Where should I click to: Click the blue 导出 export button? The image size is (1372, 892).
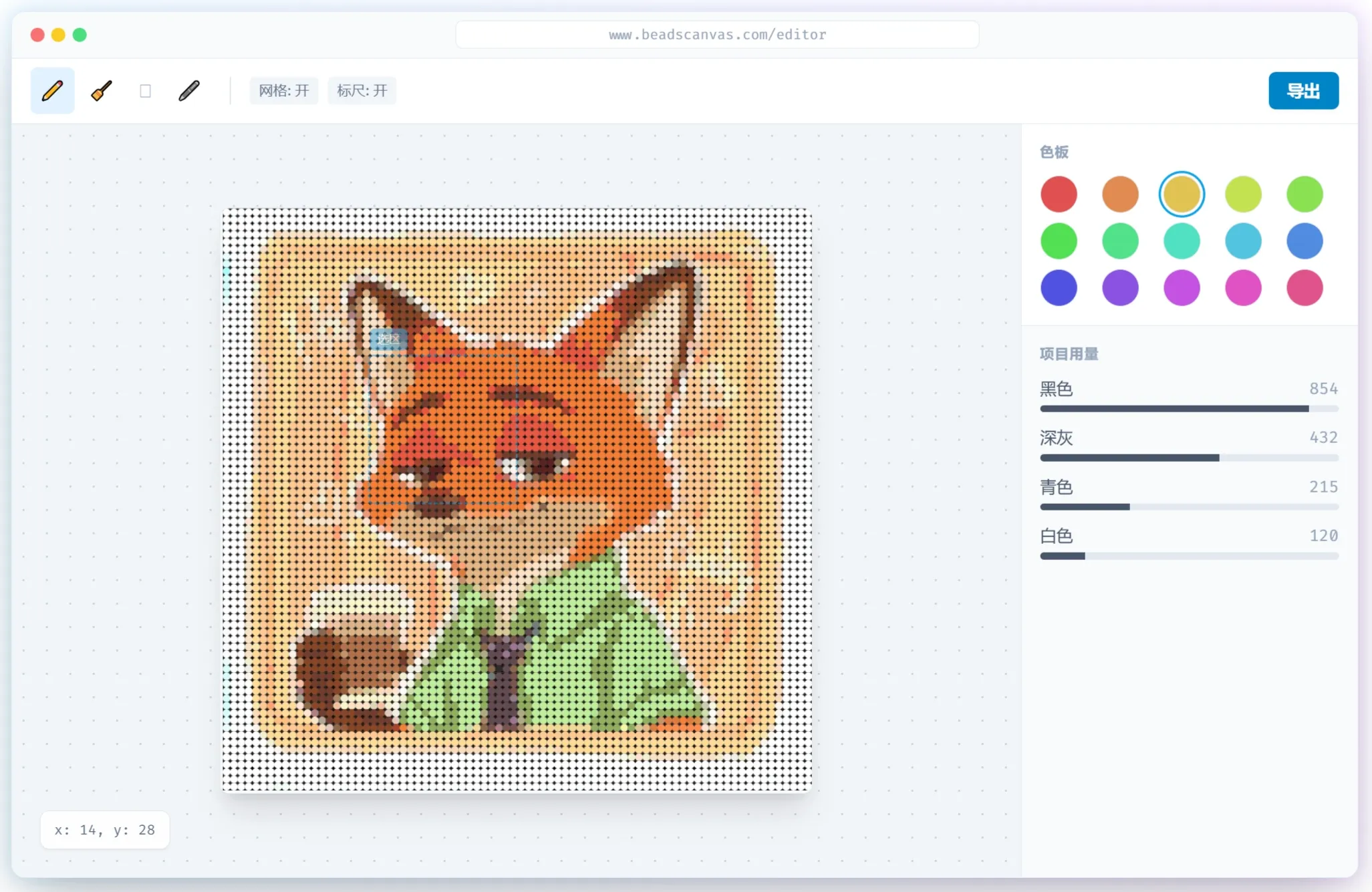click(1302, 91)
